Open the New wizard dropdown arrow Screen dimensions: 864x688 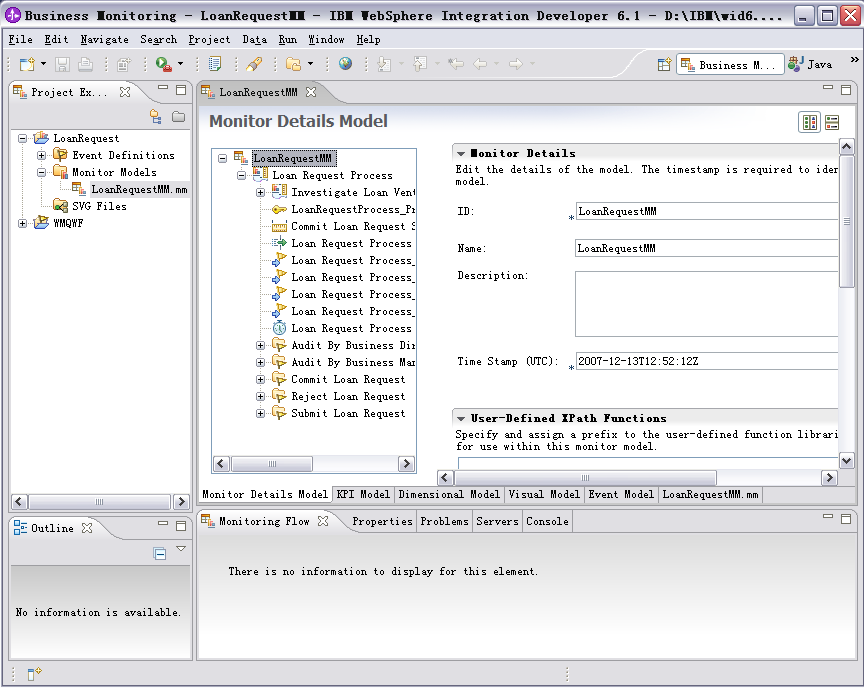tap(44, 64)
